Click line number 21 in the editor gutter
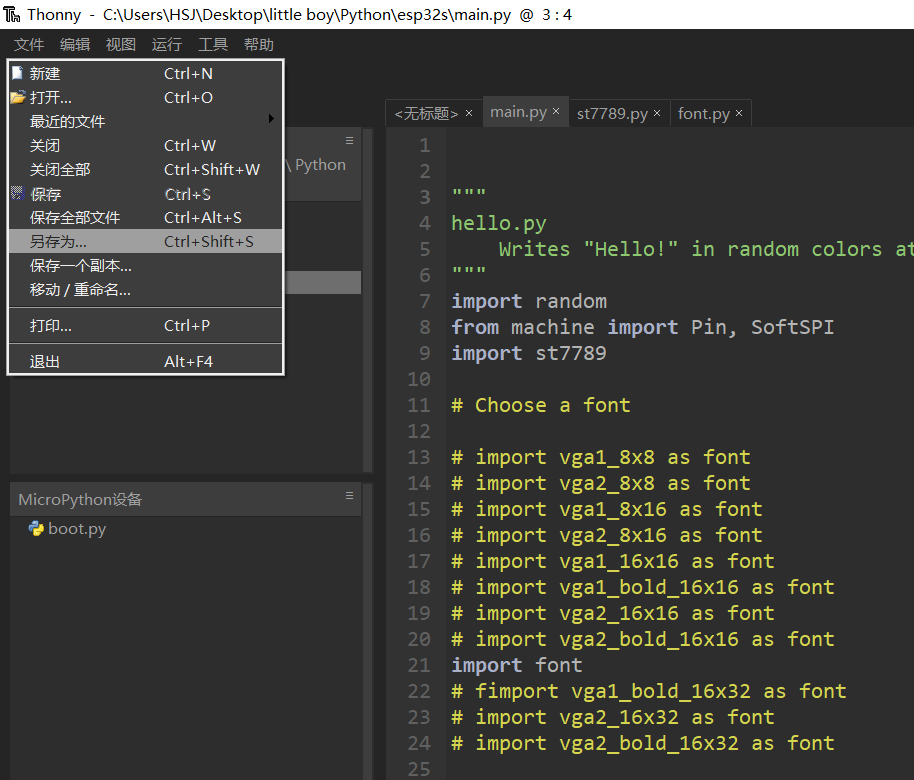The image size is (914, 780). tap(418, 664)
